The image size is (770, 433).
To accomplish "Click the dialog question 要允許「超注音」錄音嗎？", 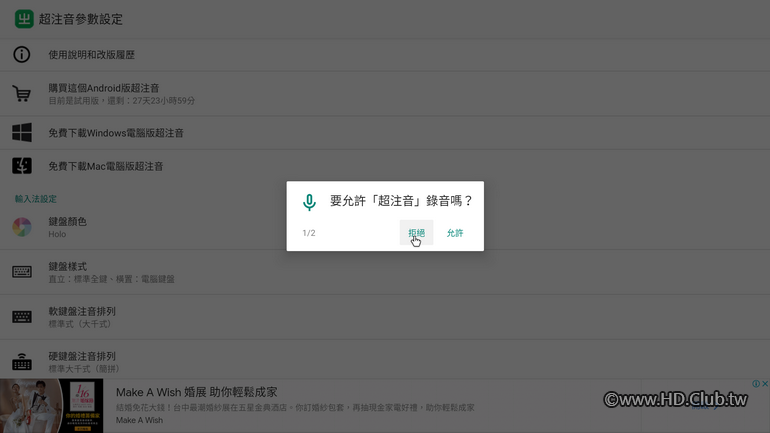I will pyautogui.click(x=401, y=201).
